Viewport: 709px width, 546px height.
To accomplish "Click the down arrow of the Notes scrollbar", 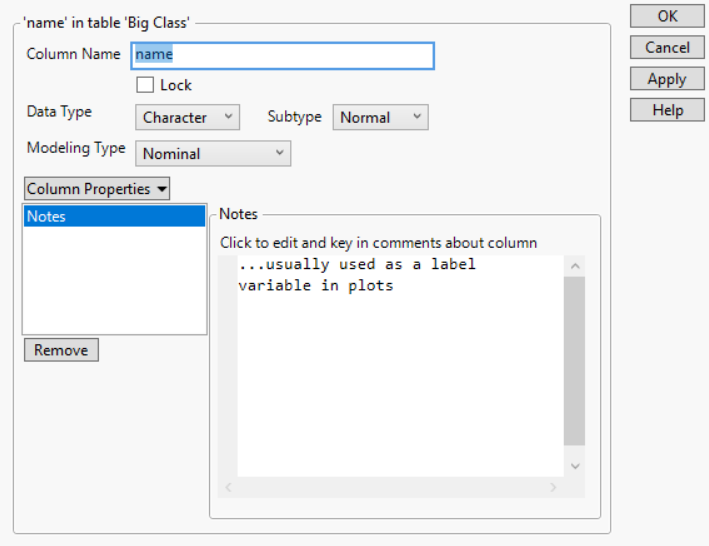I will pos(574,466).
